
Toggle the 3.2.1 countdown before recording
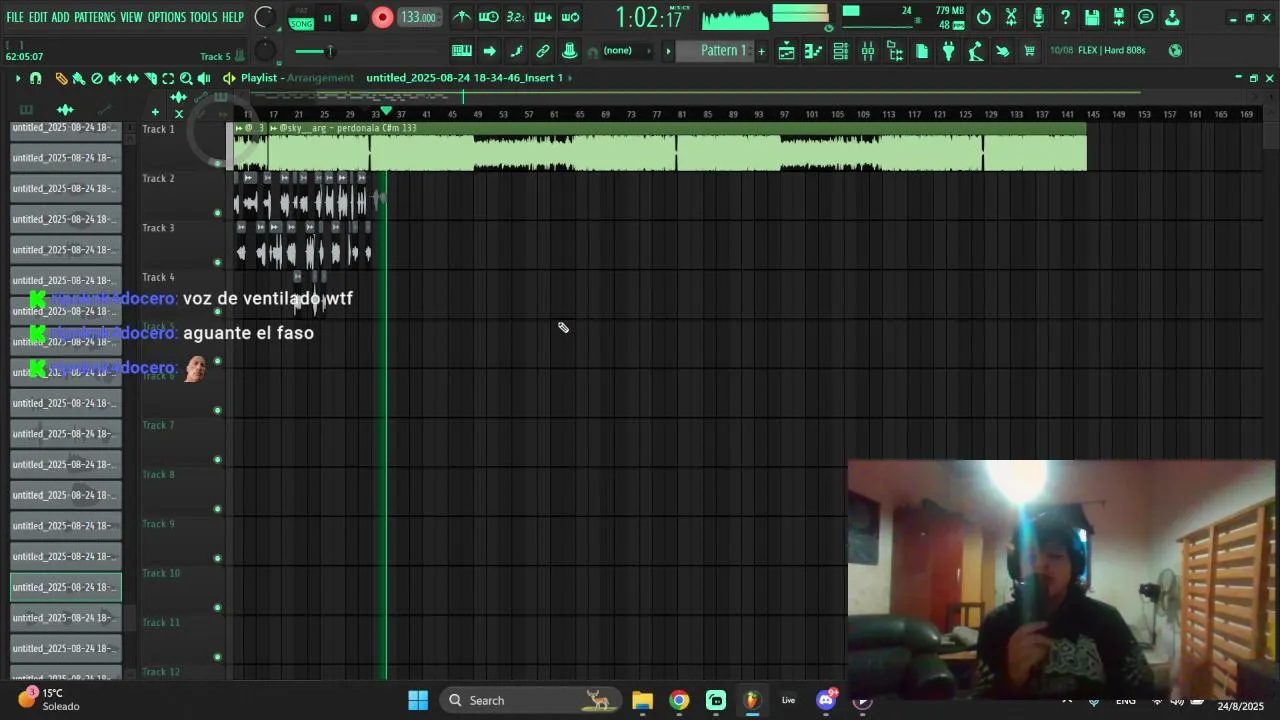(515, 17)
